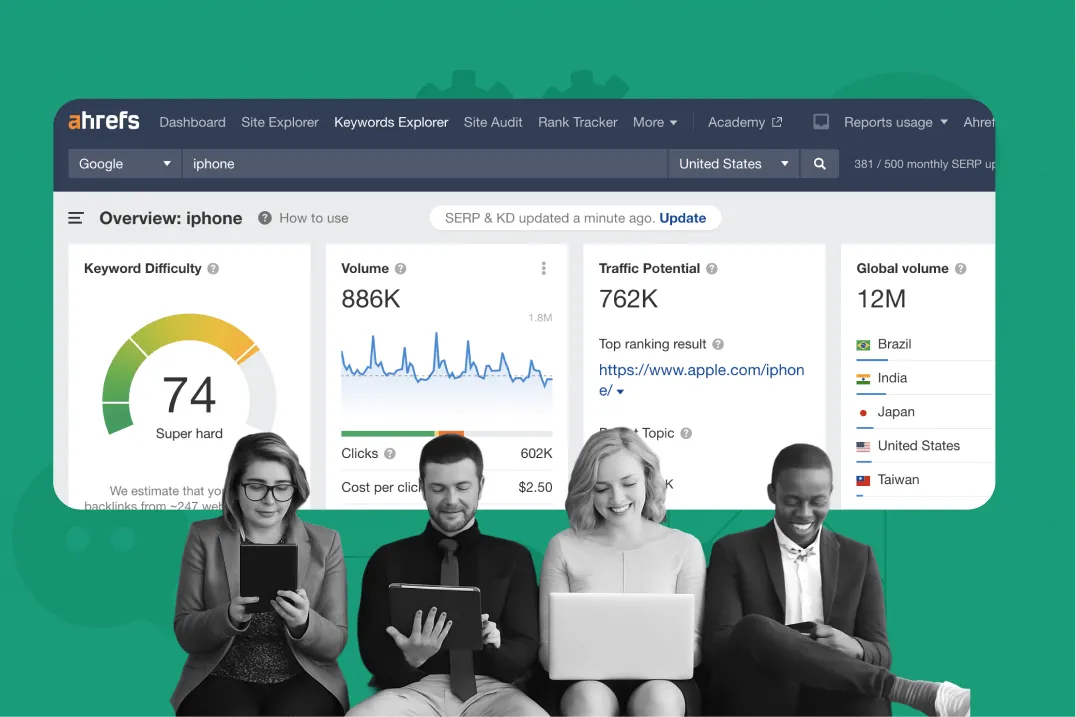
Task: Click the external link icon beside Academy
Action: coord(779,121)
